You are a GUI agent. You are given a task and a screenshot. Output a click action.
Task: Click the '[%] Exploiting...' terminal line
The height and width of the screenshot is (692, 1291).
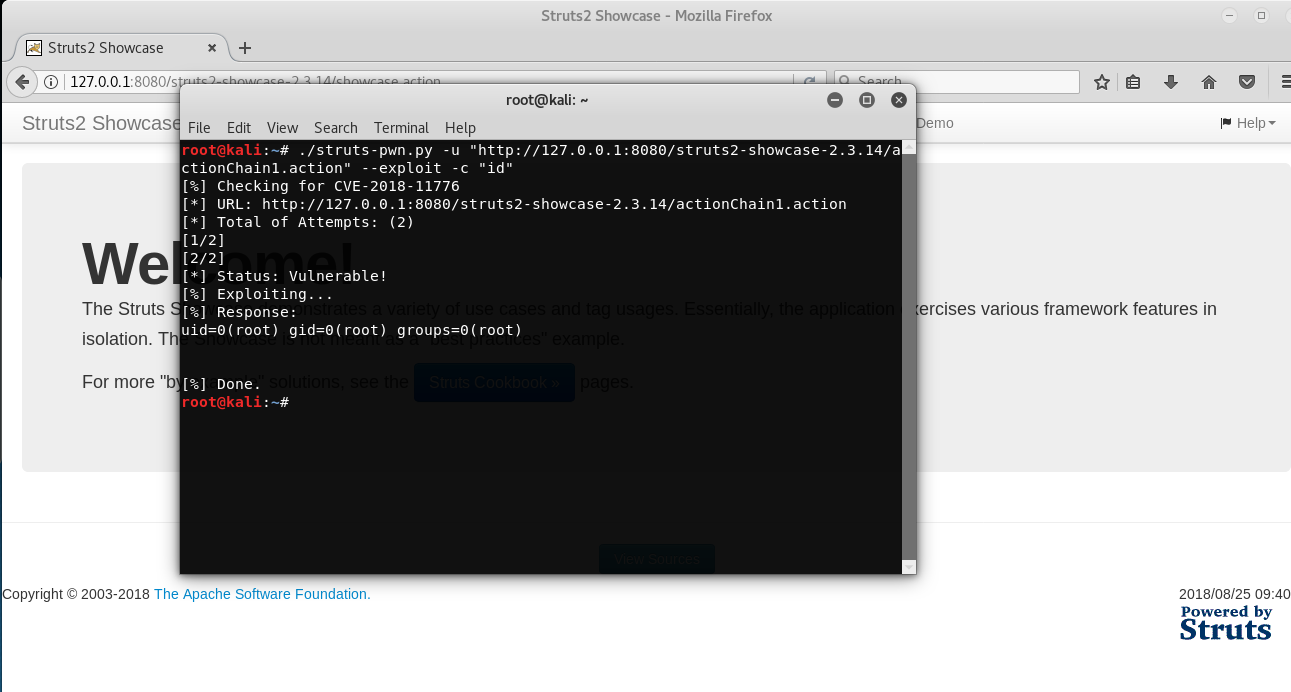[257, 294]
